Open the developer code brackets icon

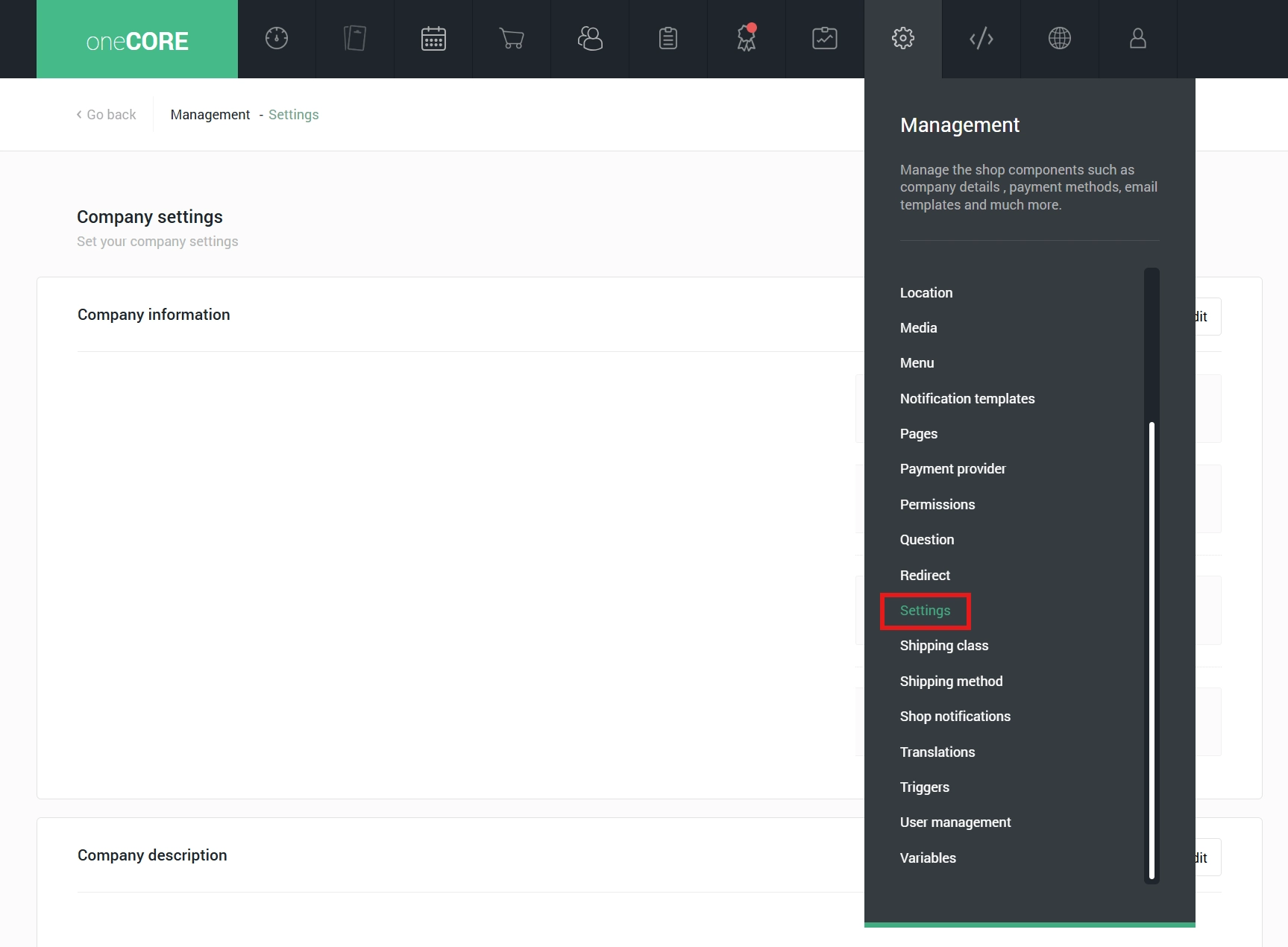pyautogui.click(x=981, y=39)
